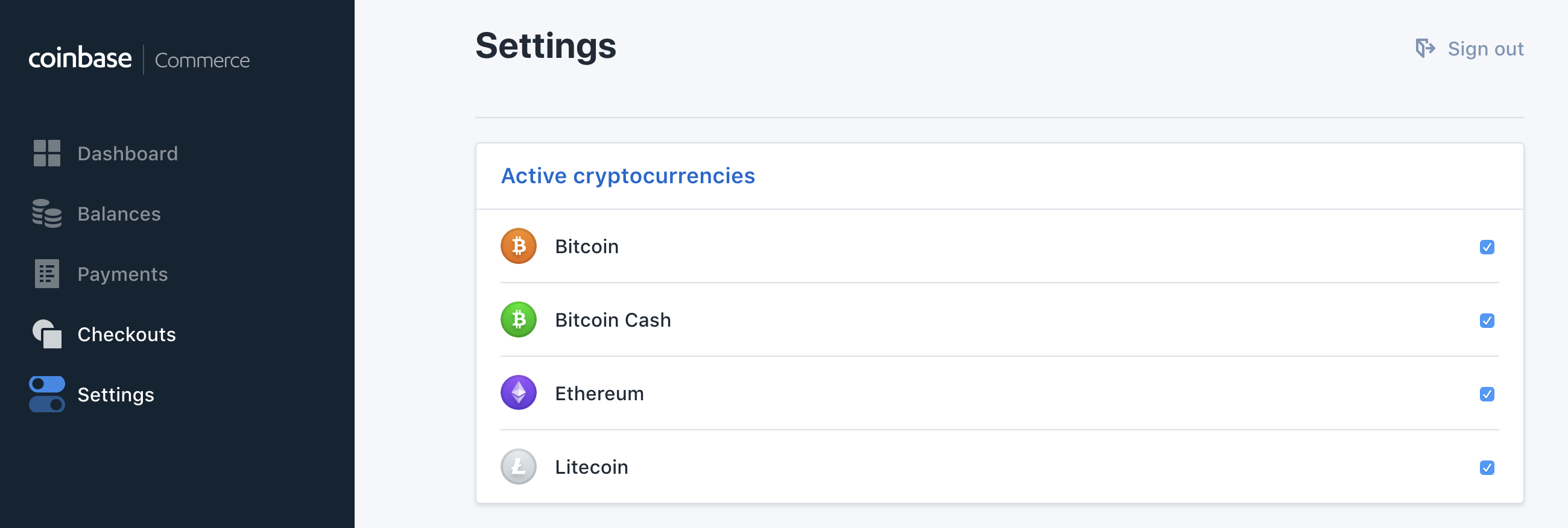This screenshot has height=528, width=1568.
Task: Disable Bitcoin as accepted currency
Action: coord(1487,247)
